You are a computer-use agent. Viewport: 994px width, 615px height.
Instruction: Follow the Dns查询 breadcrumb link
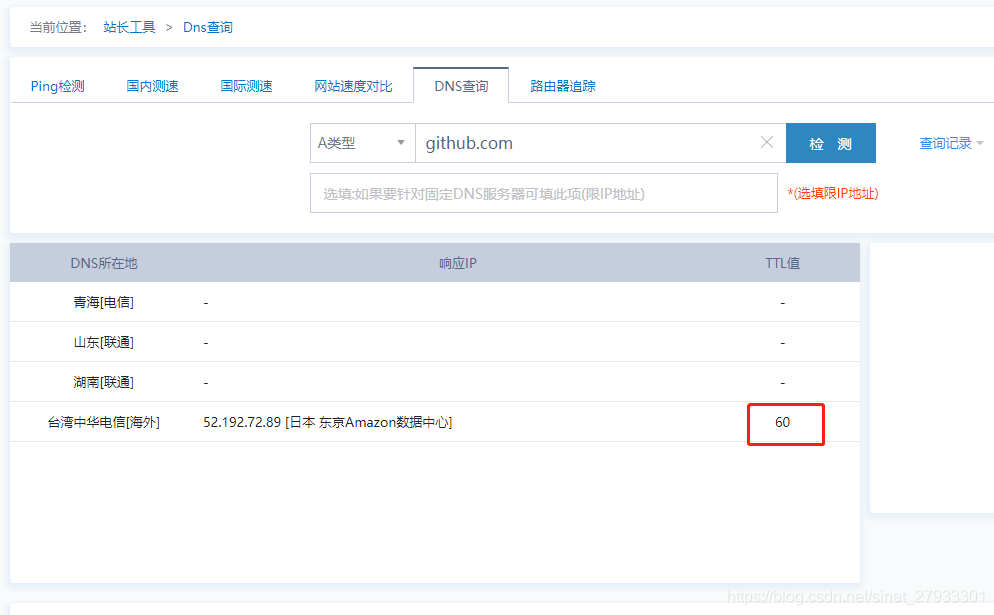coord(208,27)
